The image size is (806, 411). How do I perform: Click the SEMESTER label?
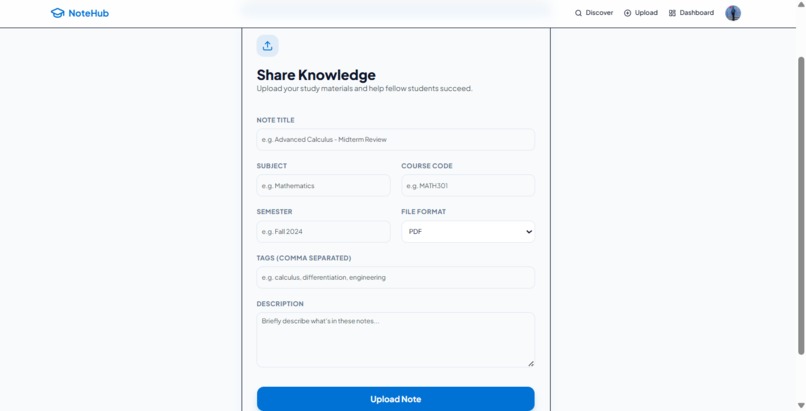[274, 212]
